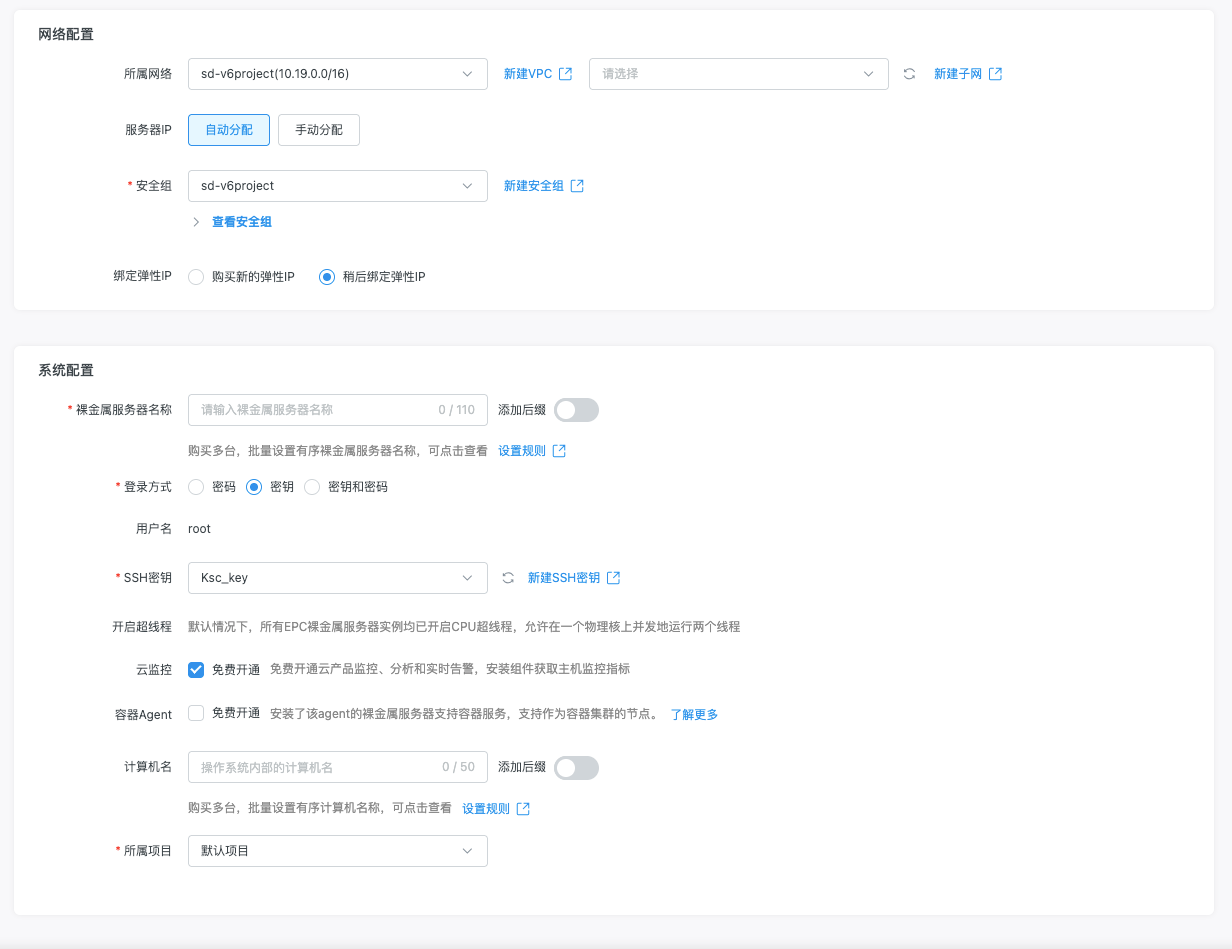Switch server IP to 手动分配
1232x949 pixels.
point(318,130)
